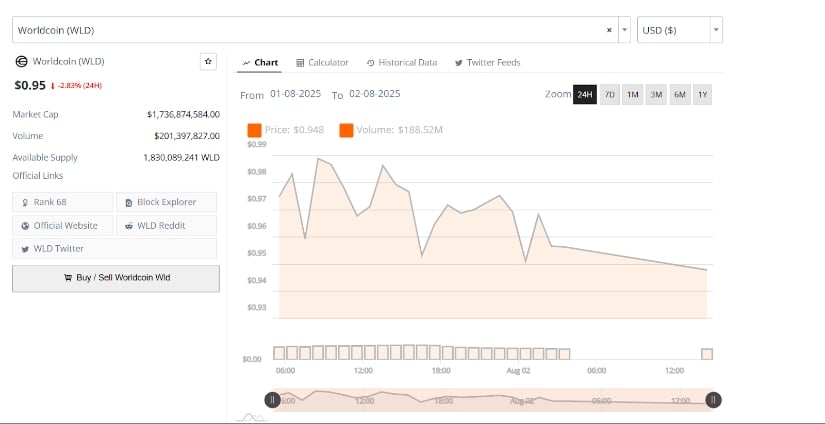The image size is (825, 424).
Task: Click the chart range slider's right handle
Action: click(x=713, y=400)
